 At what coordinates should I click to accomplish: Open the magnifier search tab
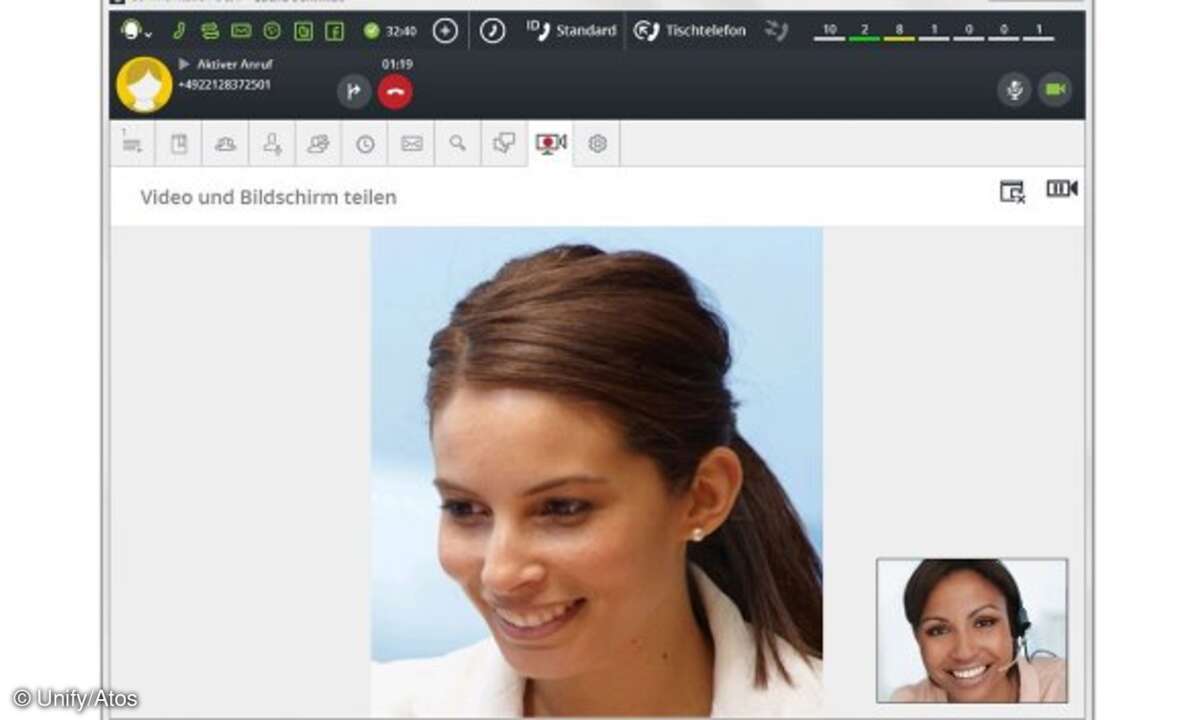click(x=458, y=144)
